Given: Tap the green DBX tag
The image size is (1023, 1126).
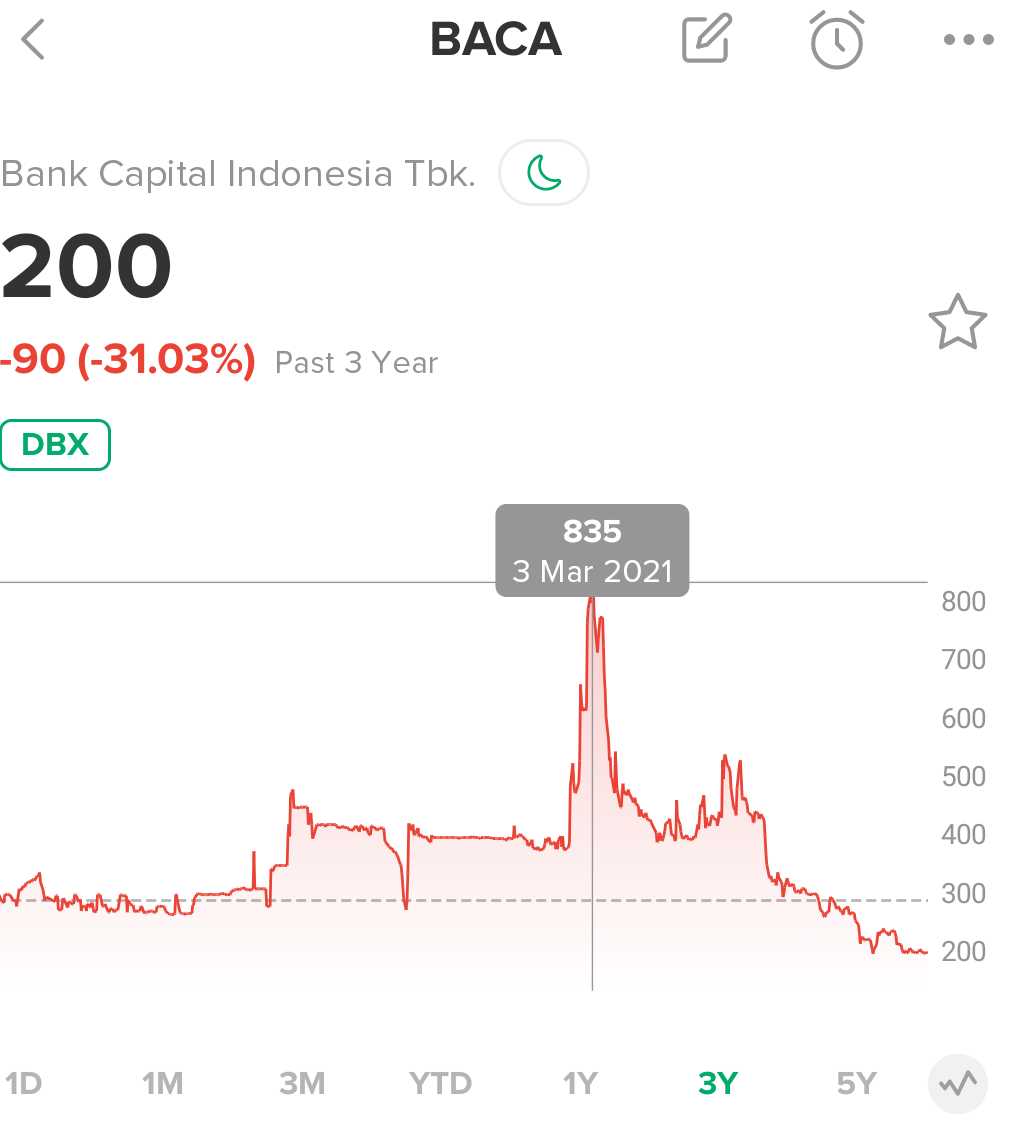Looking at the screenshot, I should pyautogui.click(x=56, y=445).
